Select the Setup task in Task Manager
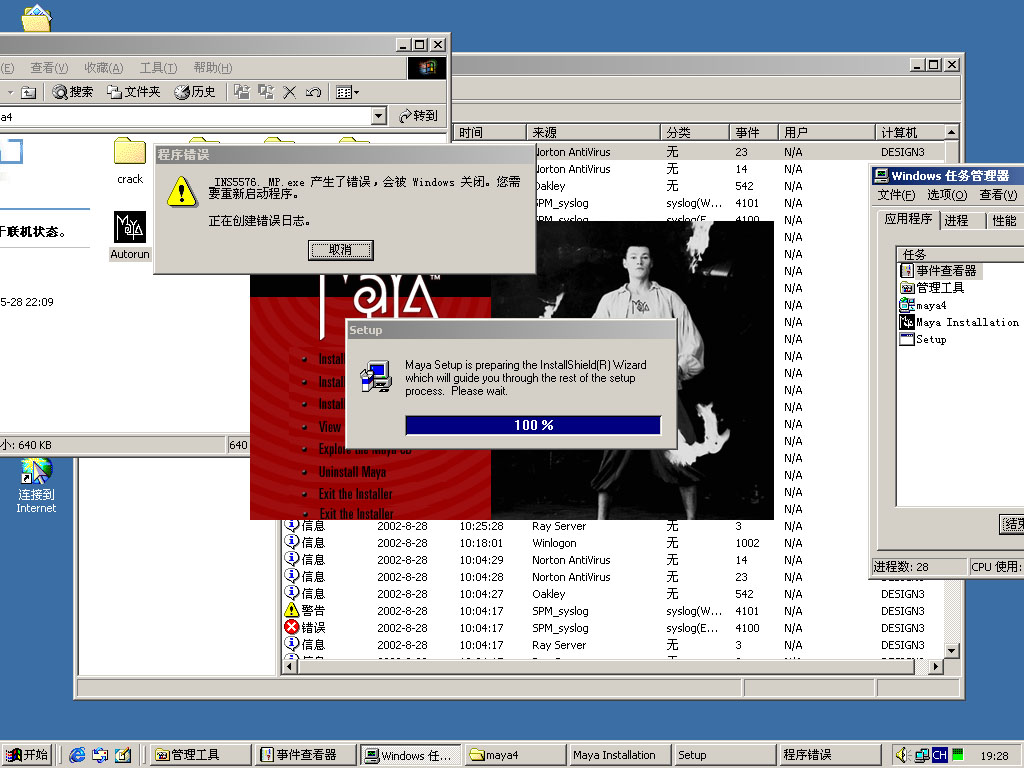This screenshot has width=1024, height=768. 923,339
